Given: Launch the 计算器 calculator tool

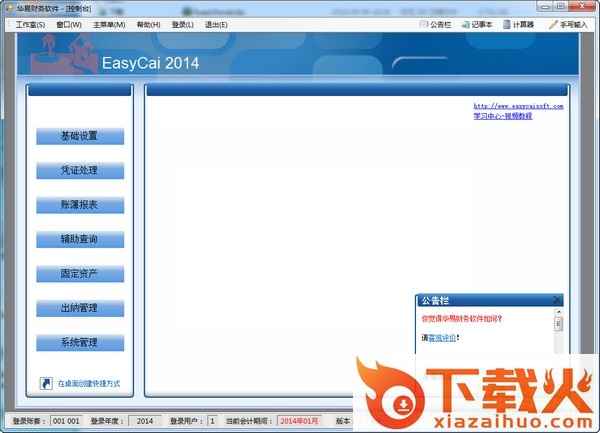Looking at the screenshot, I should [x=518, y=25].
